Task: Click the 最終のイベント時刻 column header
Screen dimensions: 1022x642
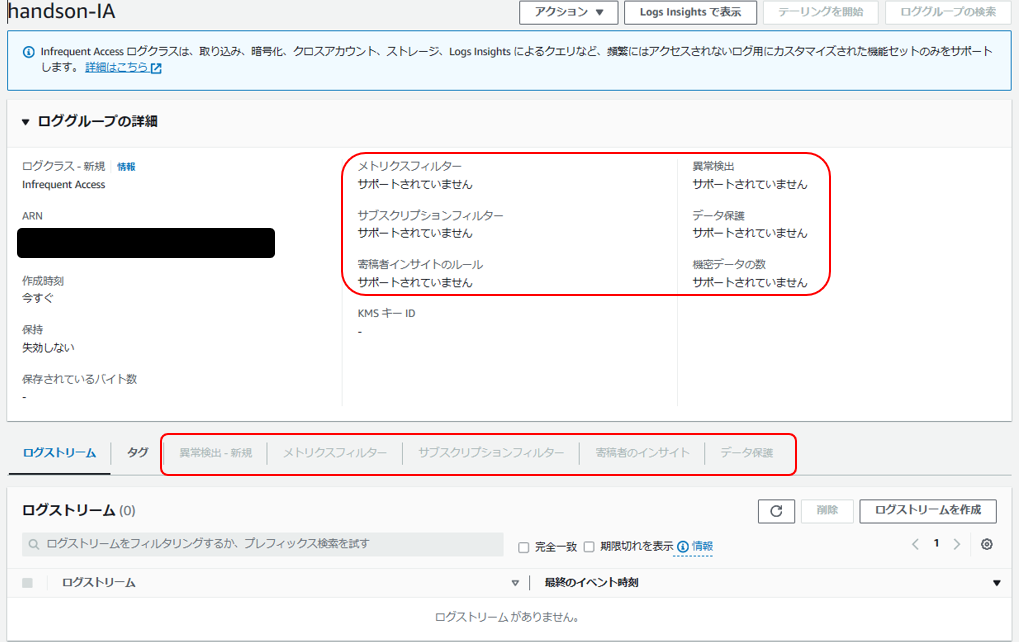Action: click(591, 583)
